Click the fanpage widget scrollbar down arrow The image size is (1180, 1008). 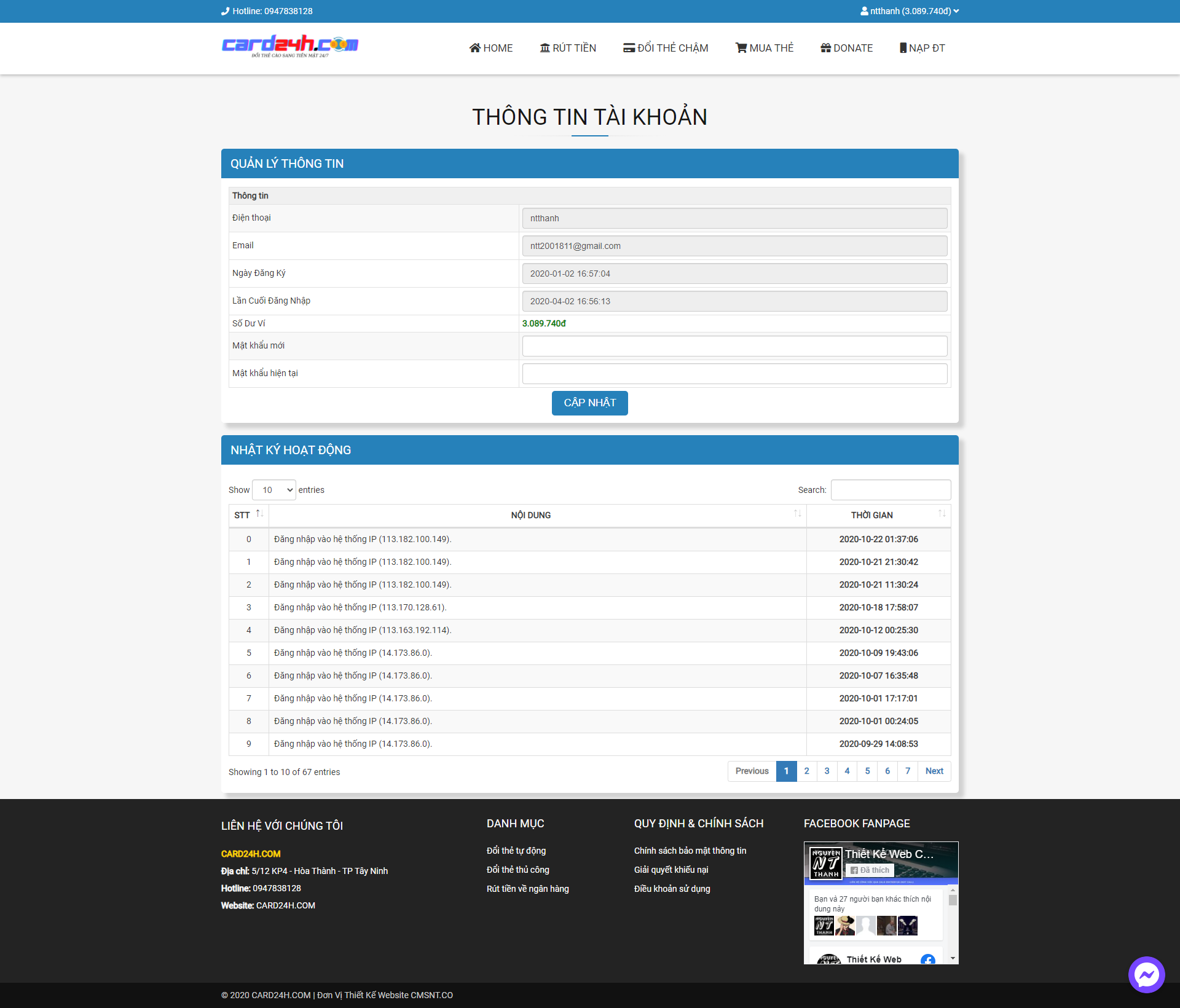(x=953, y=958)
